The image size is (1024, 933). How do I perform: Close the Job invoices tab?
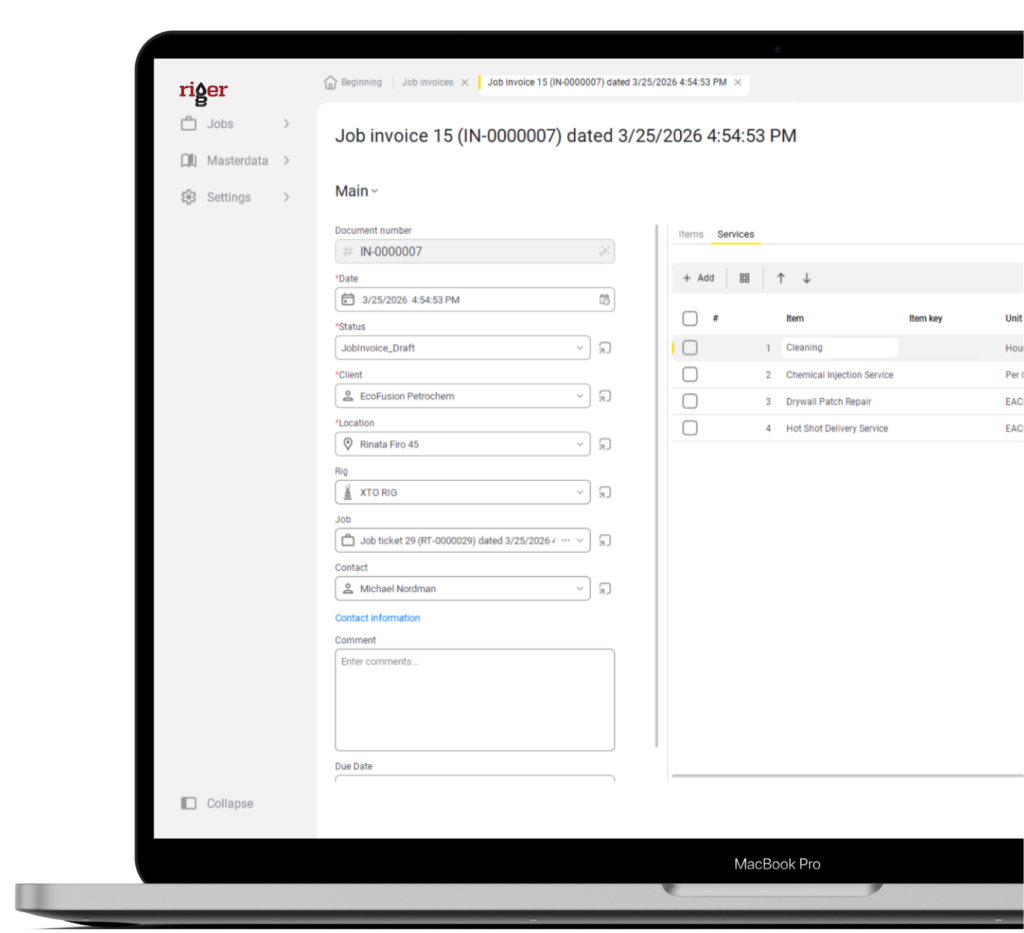click(x=464, y=82)
